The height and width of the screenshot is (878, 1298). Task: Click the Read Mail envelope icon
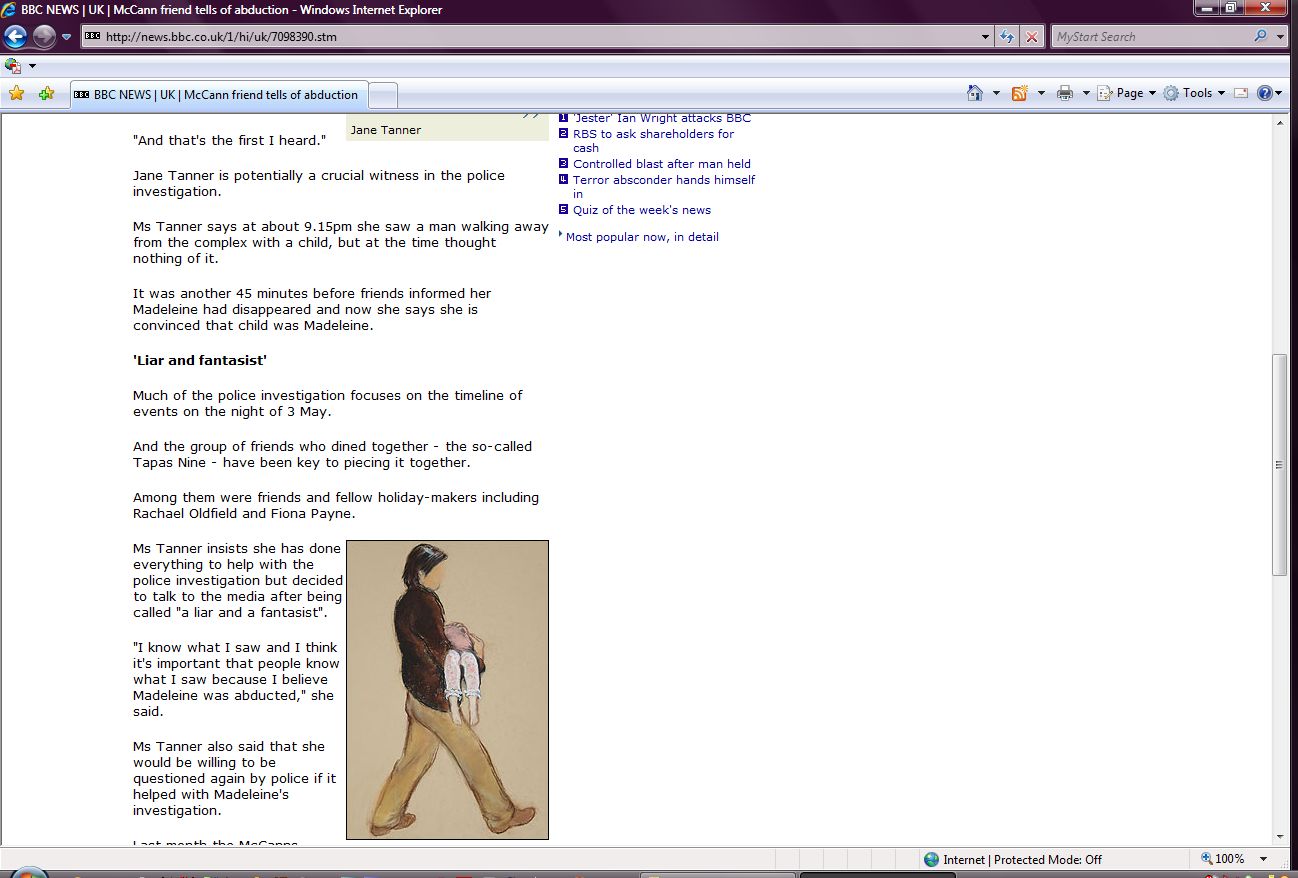(x=1241, y=93)
